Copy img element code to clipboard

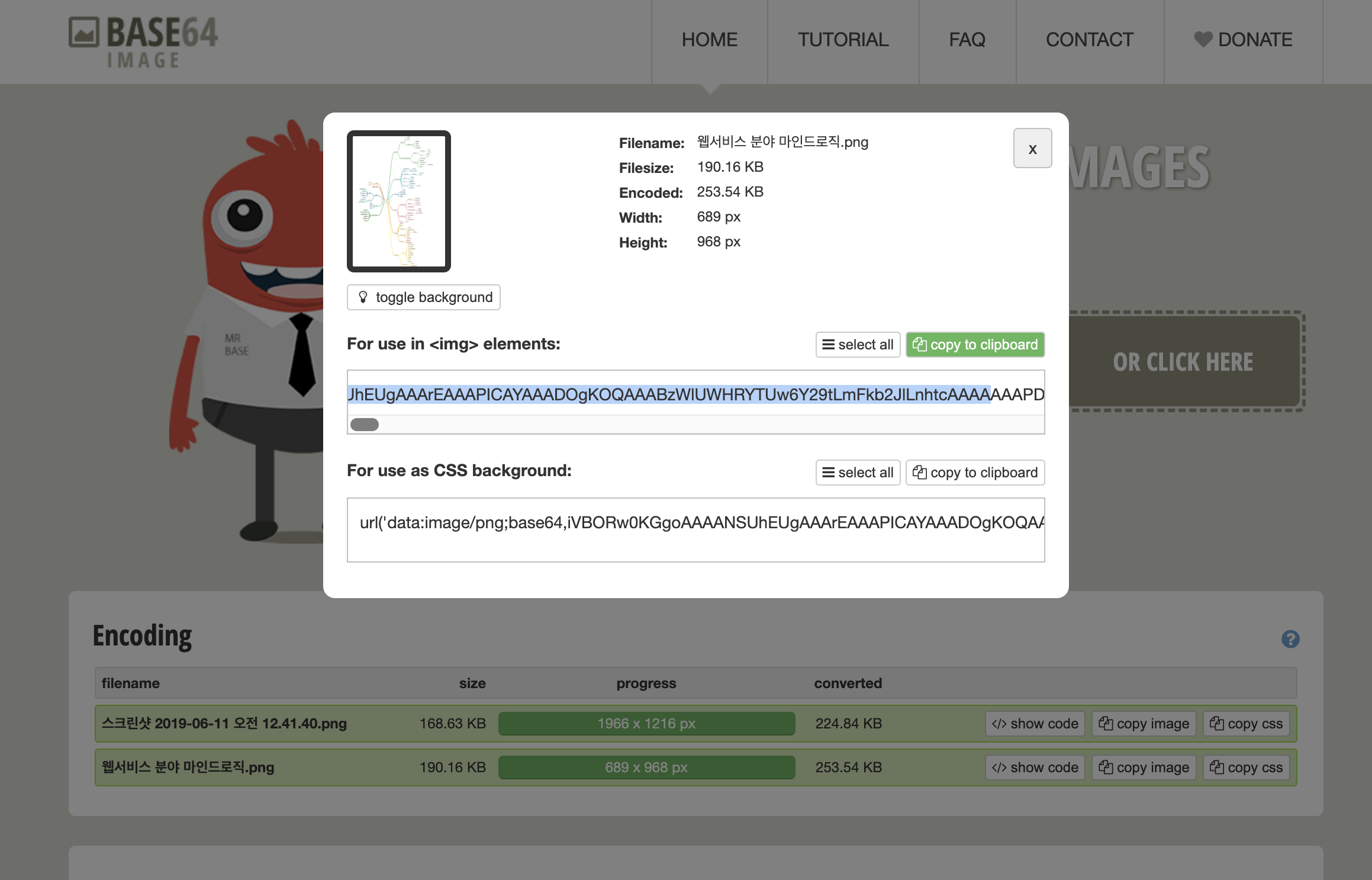tap(975, 345)
